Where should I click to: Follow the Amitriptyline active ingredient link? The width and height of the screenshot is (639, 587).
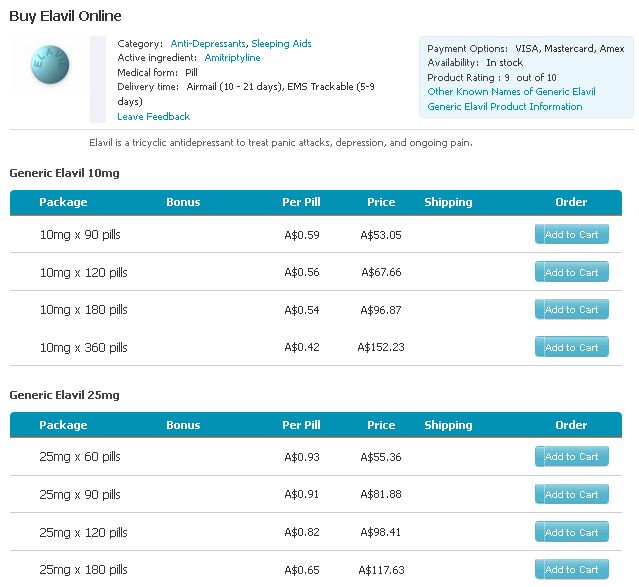(232, 58)
